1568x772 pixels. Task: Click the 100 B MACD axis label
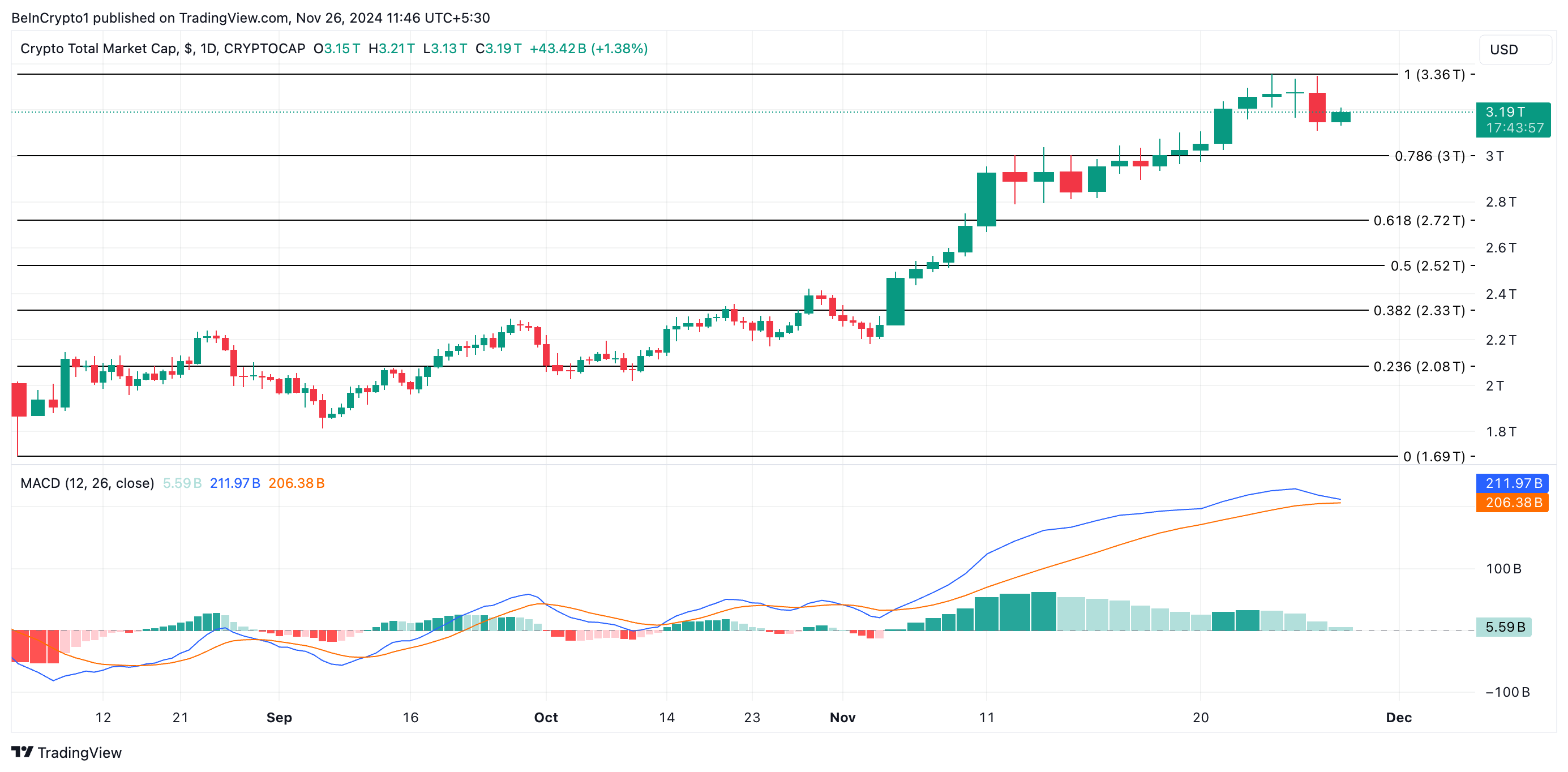click(1503, 569)
